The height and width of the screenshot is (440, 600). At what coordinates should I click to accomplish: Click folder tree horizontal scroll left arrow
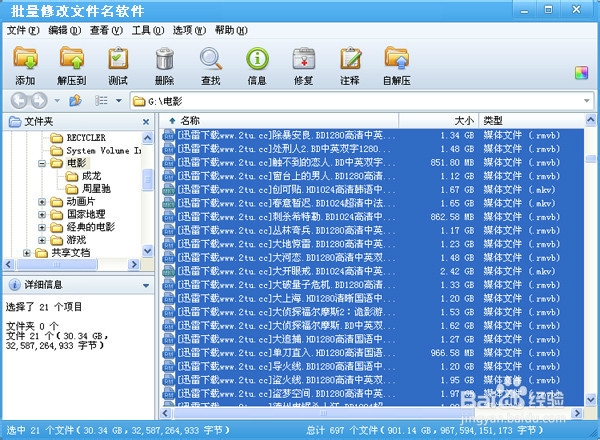[9, 264]
